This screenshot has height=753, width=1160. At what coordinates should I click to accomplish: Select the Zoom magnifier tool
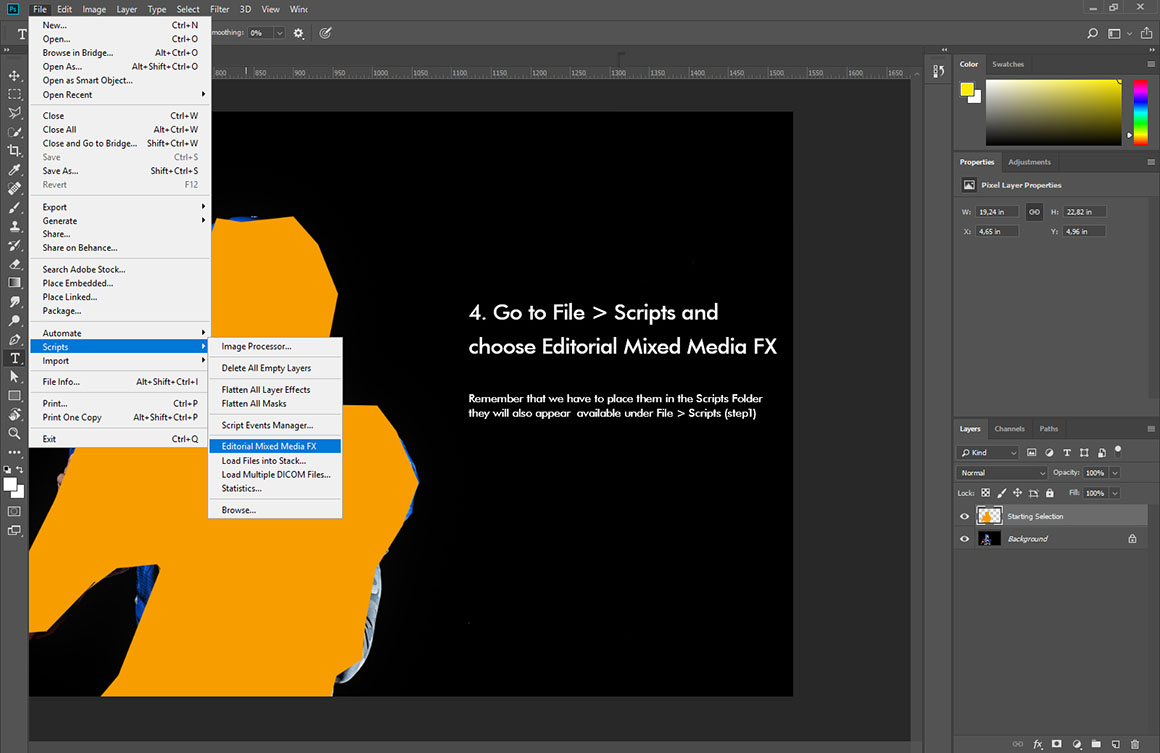14,433
